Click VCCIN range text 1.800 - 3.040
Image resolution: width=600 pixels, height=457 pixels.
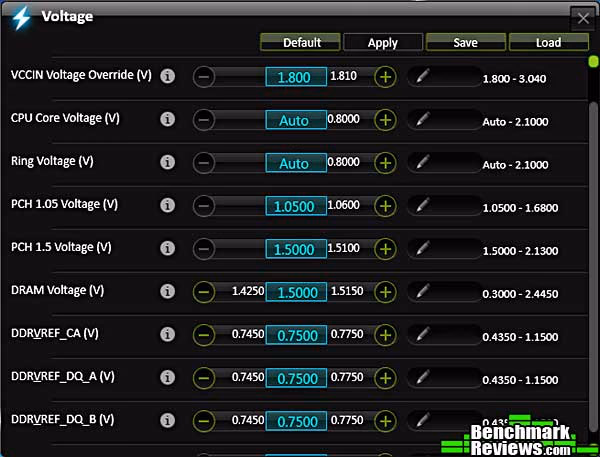click(x=514, y=79)
